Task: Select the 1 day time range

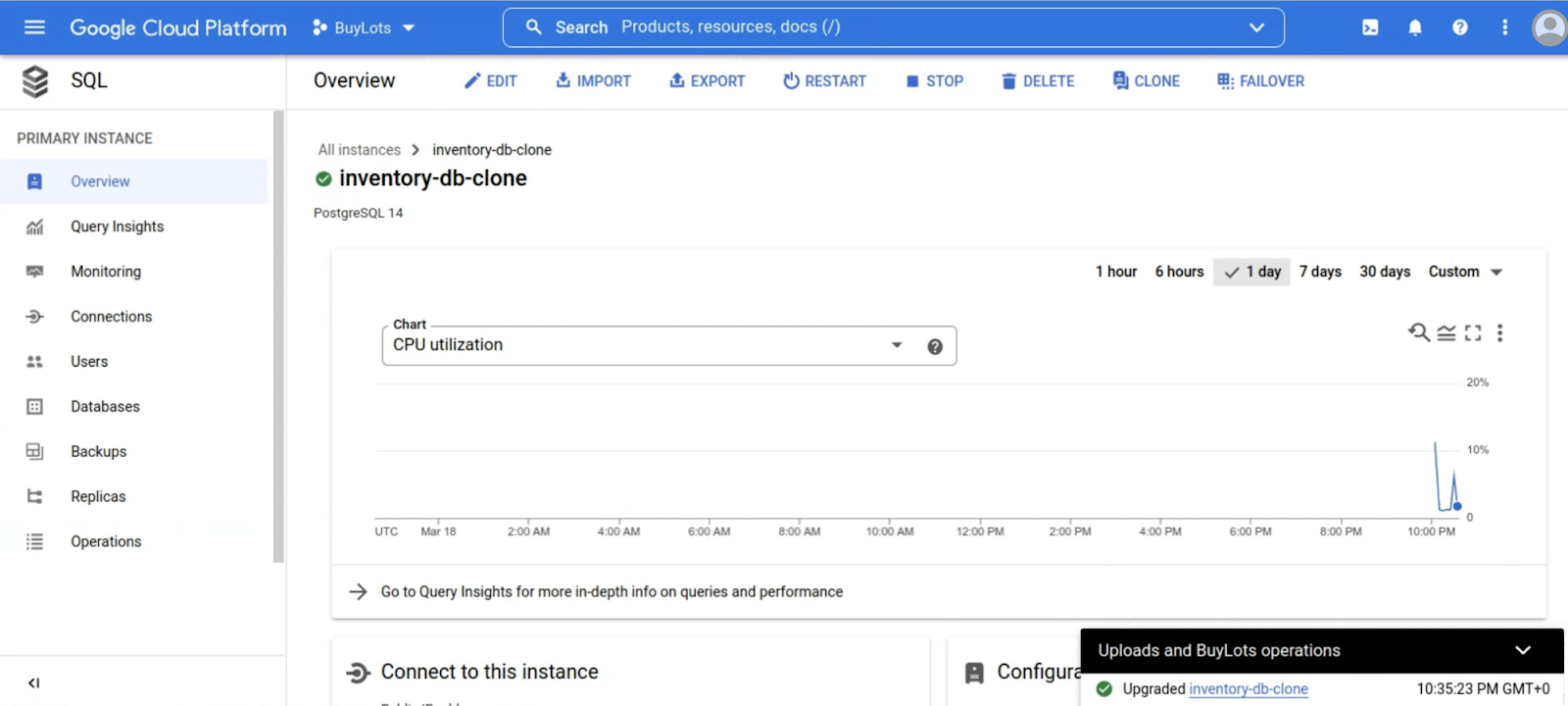Action: 1252,272
